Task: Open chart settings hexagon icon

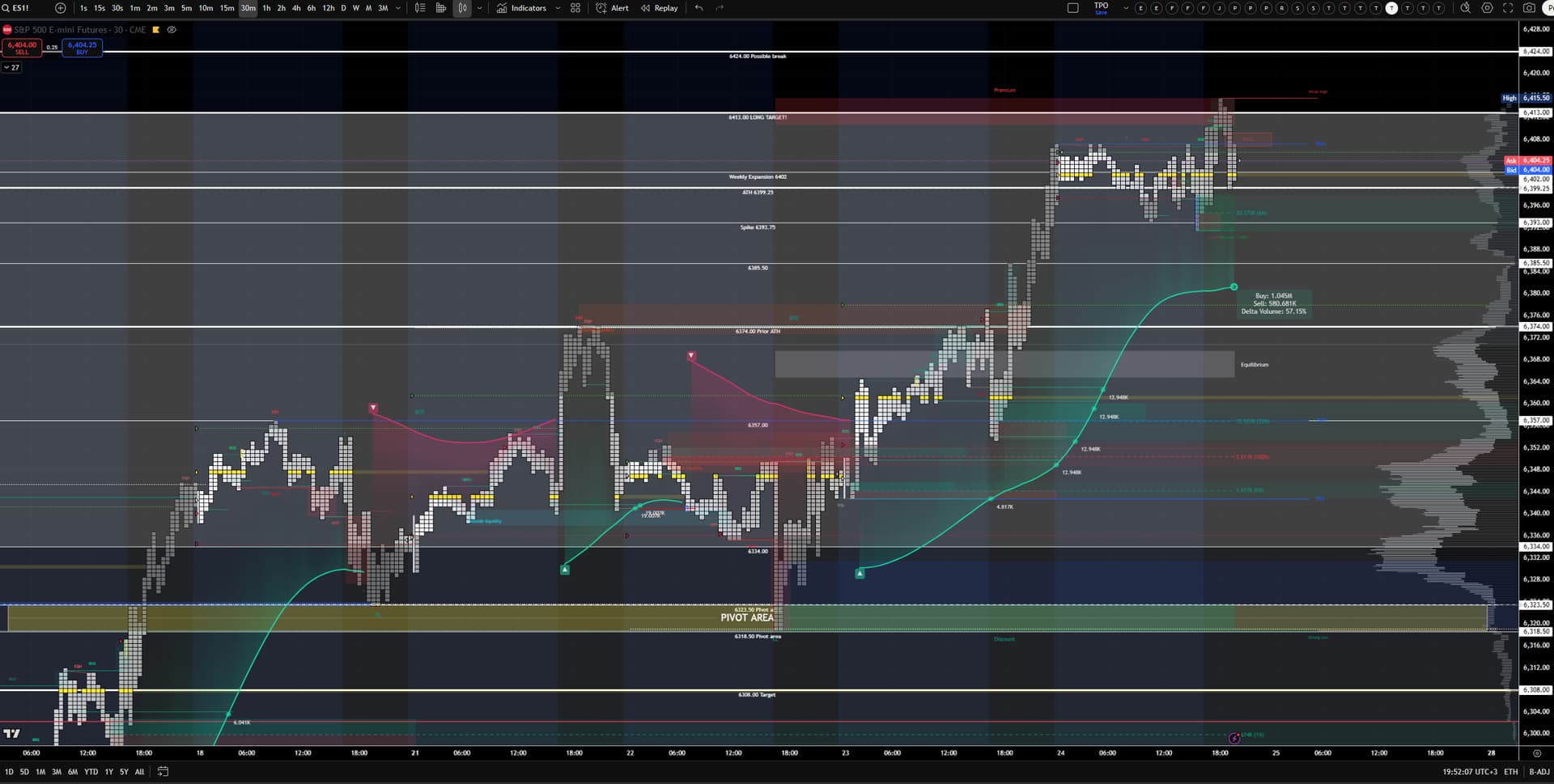Action: 1487,8
